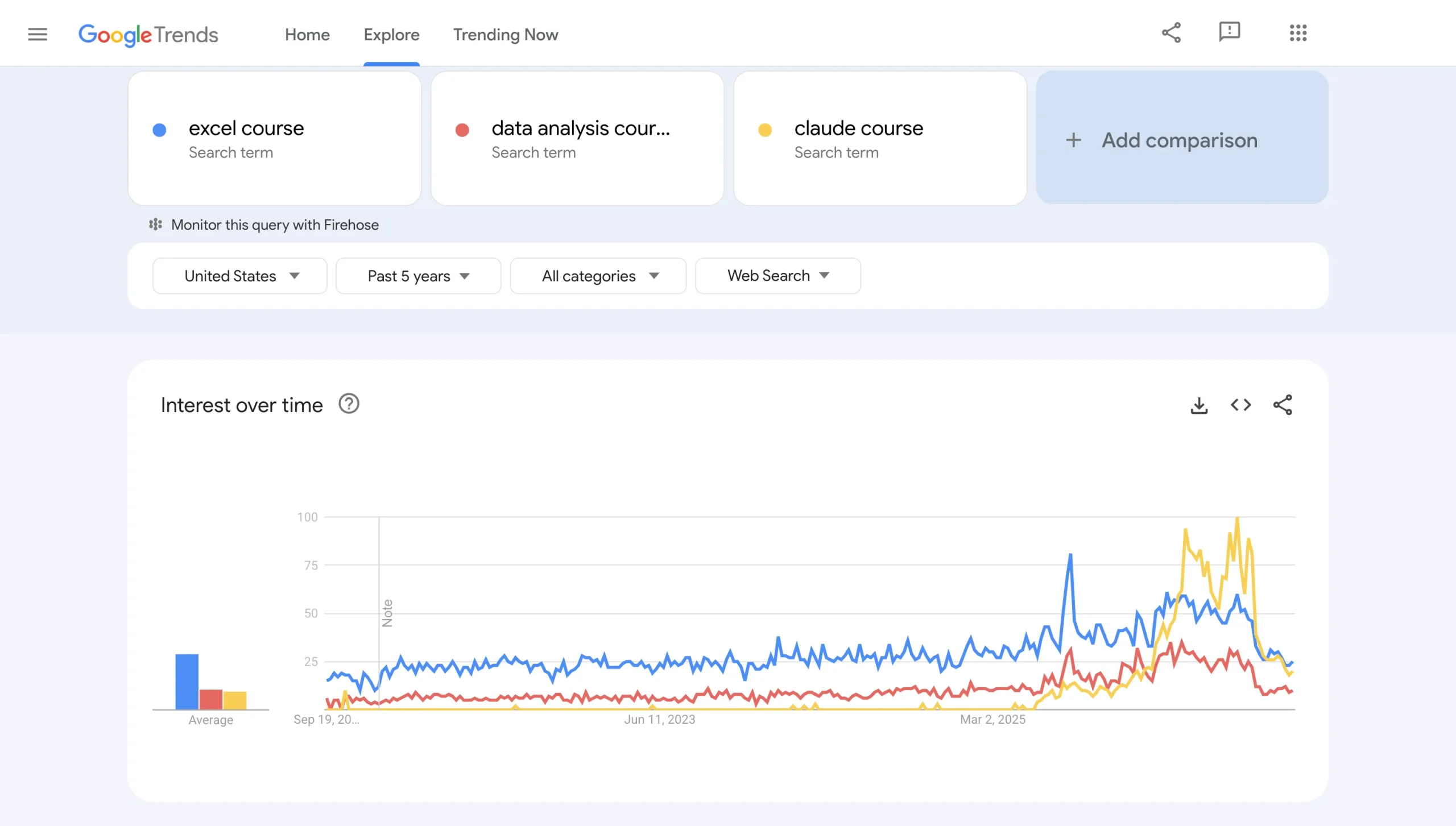Click the Average label under bars
The image size is (1456, 826).
[211, 720]
